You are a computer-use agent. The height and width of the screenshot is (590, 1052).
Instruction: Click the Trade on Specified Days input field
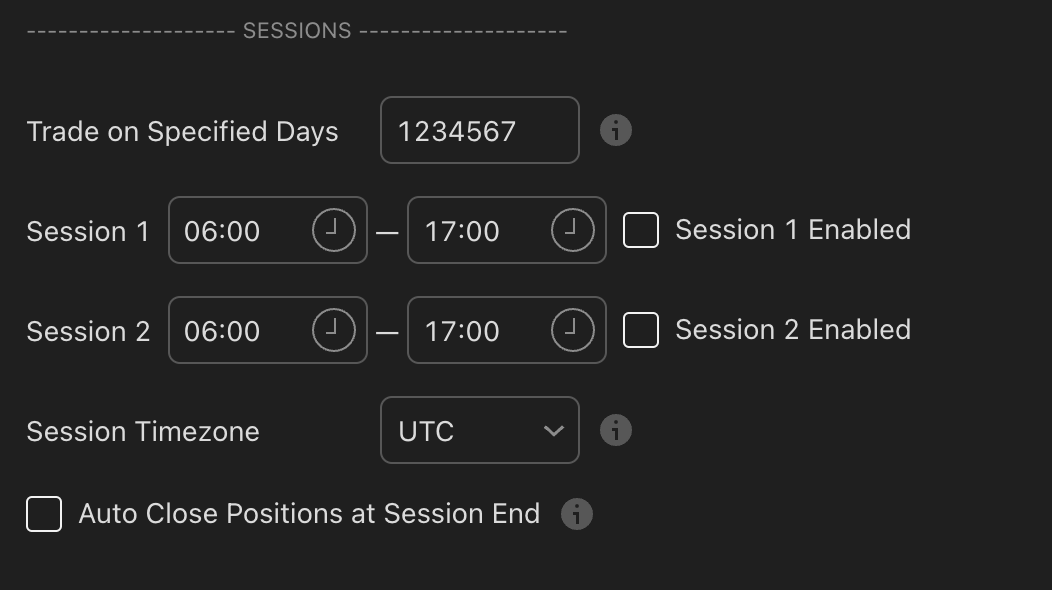point(479,130)
